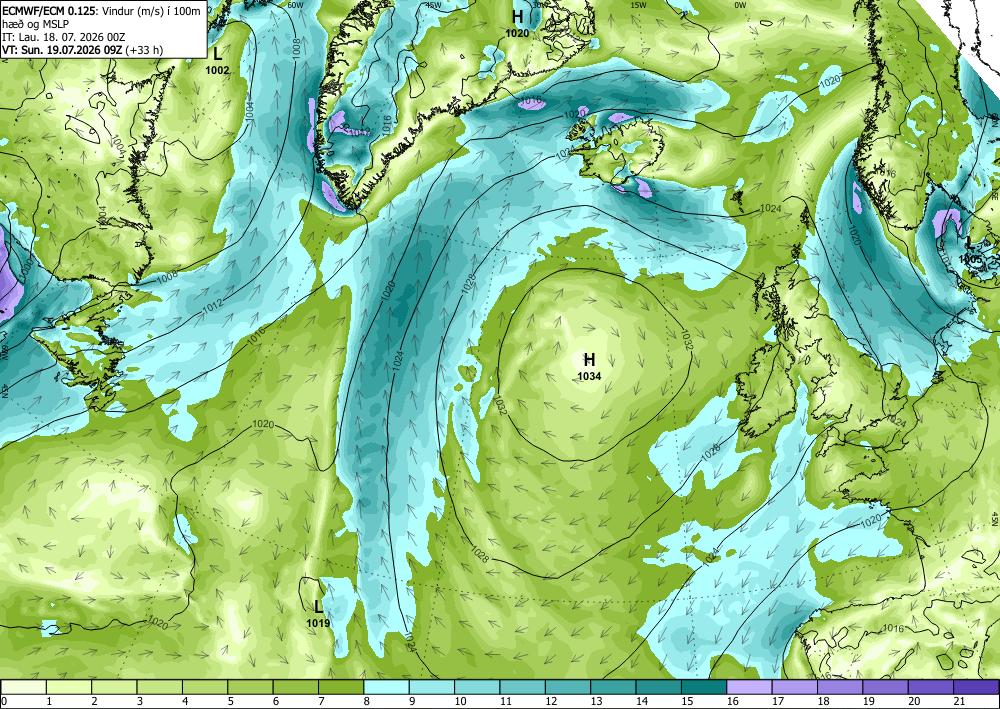Select the legend swatch between 14 and 15
This screenshot has width=1000, height=709.
tap(659, 687)
